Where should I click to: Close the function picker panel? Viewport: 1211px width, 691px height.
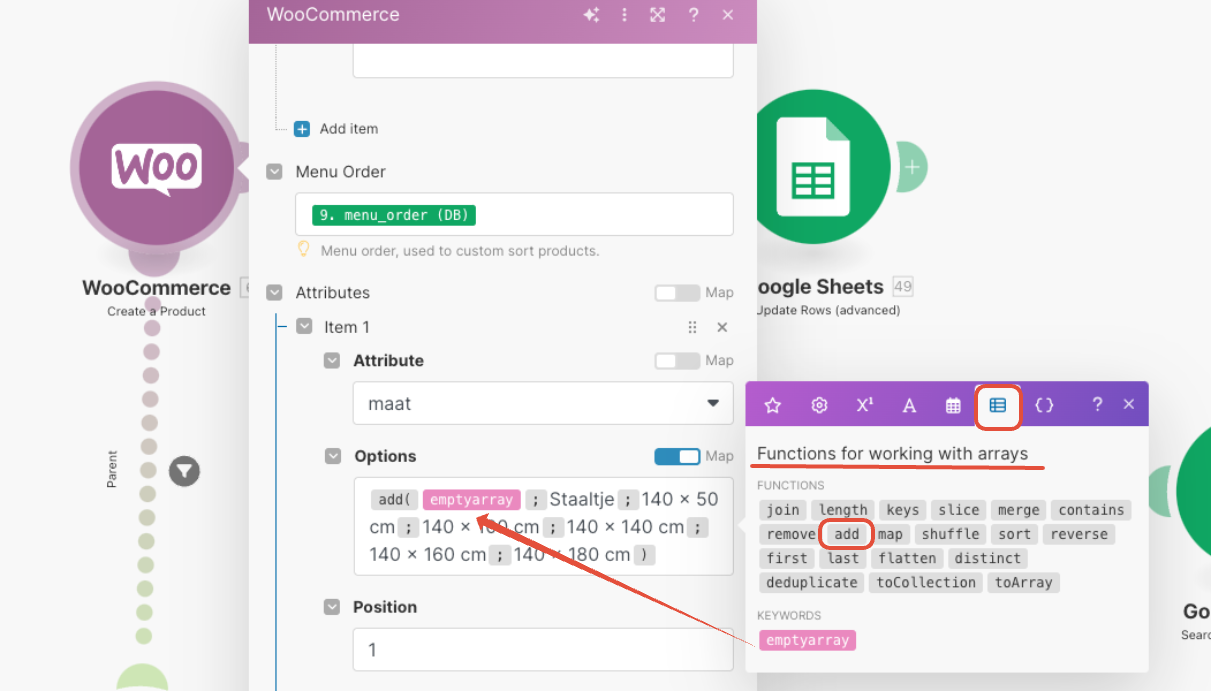[1129, 404]
